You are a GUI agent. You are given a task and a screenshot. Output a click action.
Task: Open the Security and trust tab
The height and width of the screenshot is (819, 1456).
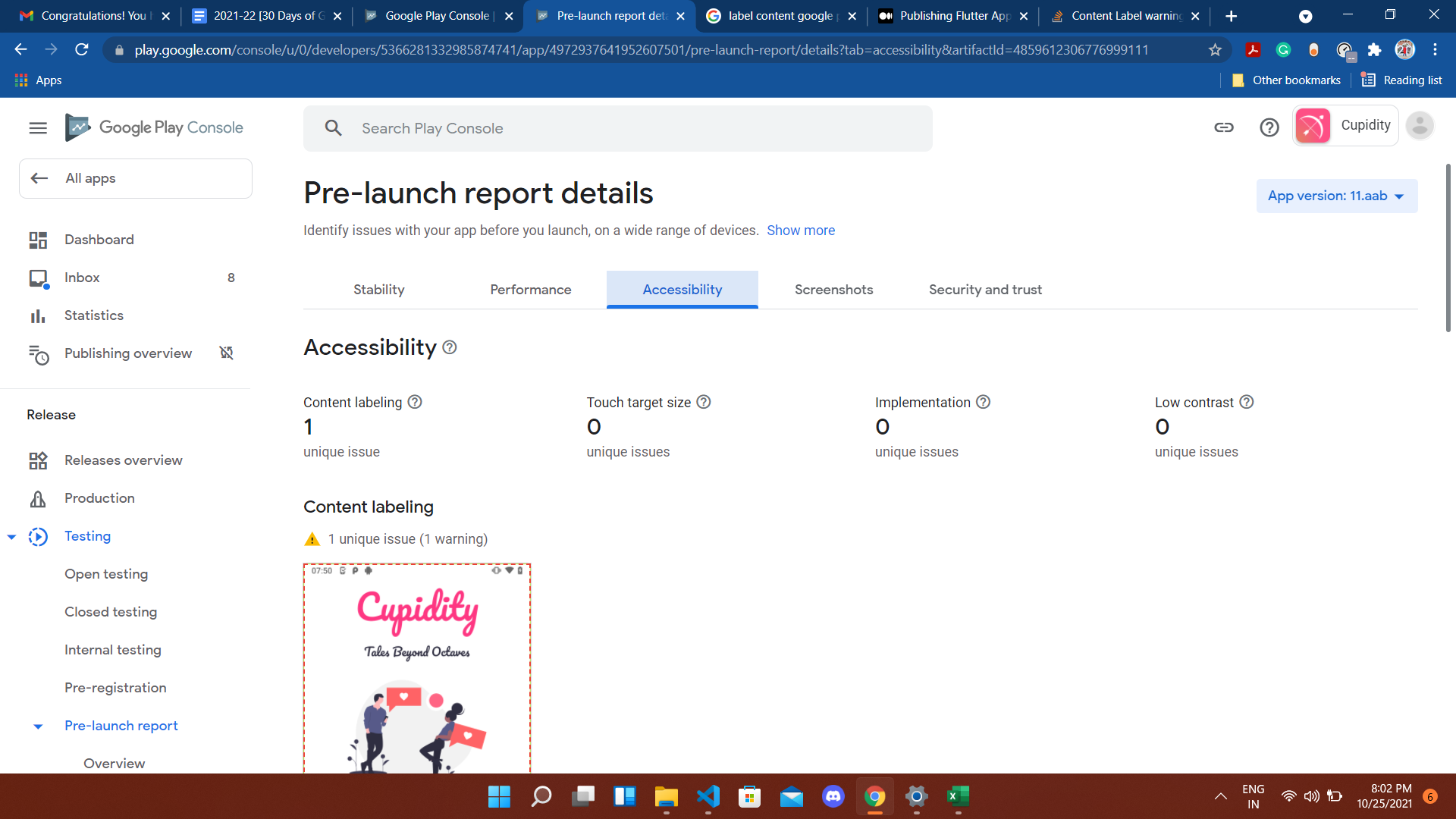pyautogui.click(x=985, y=290)
